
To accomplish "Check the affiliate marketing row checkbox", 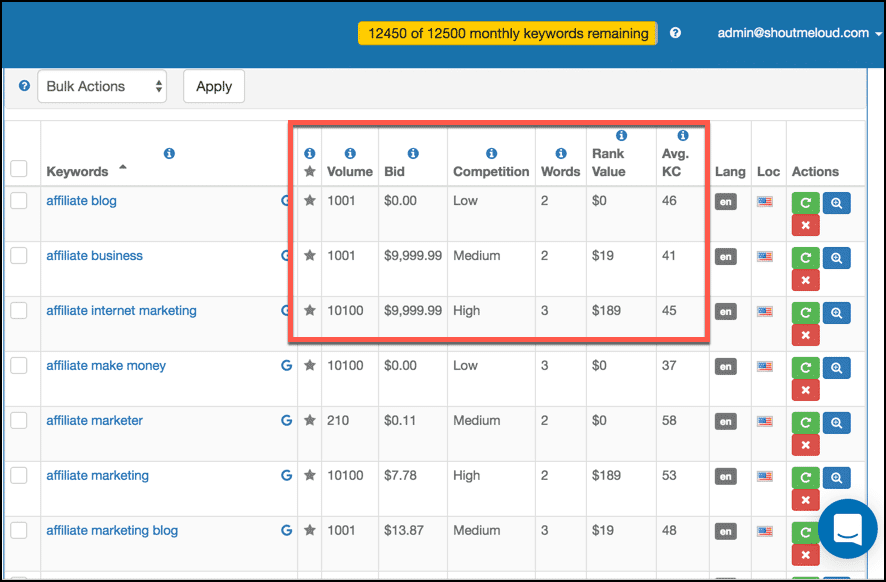I will pos(19,475).
